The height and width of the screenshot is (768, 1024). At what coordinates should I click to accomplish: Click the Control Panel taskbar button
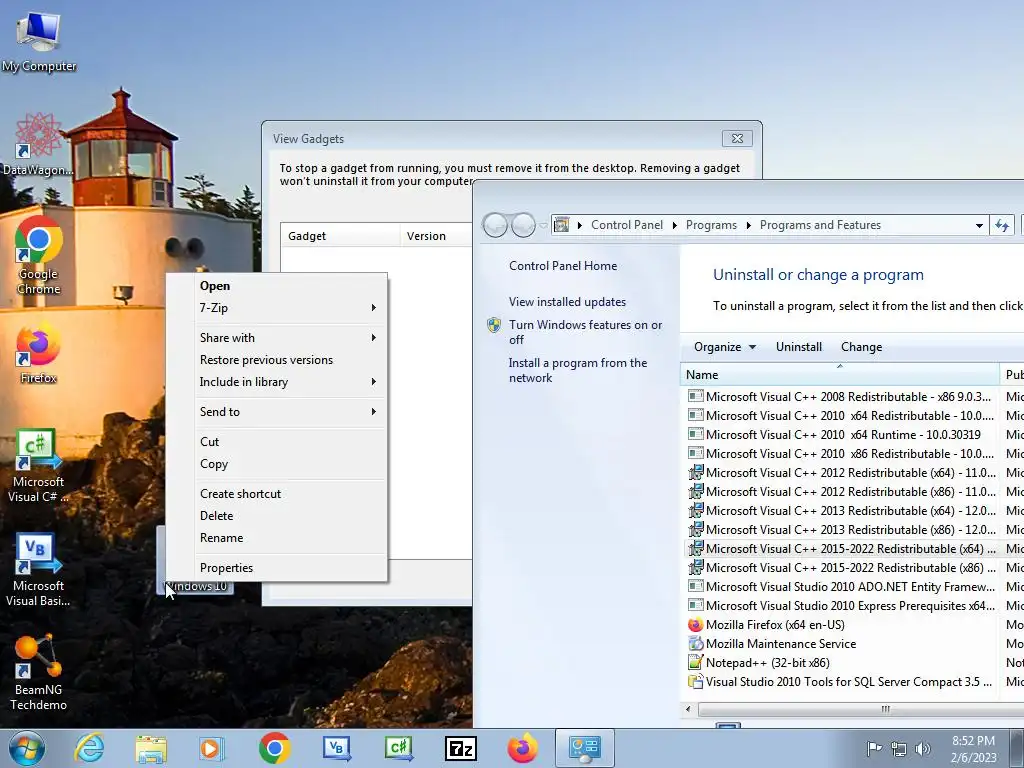tap(584, 748)
